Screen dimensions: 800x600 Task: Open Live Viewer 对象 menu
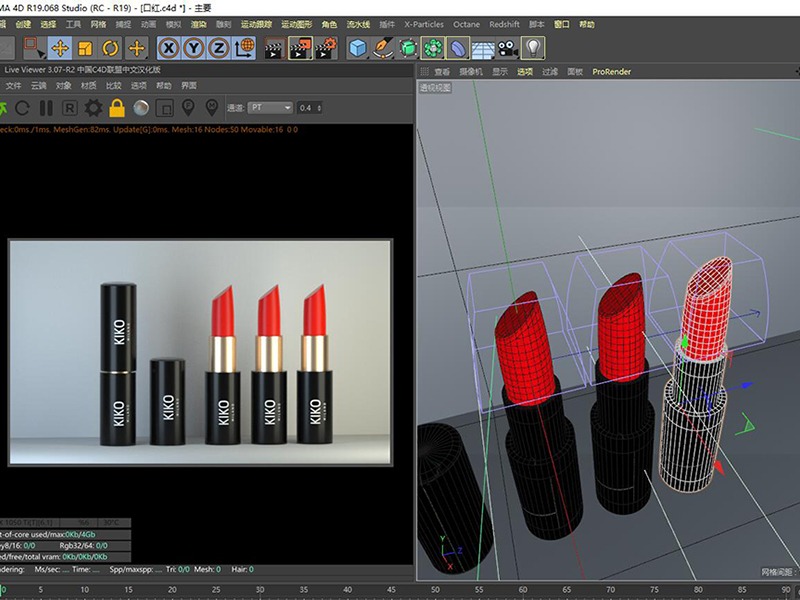click(63, 85)
